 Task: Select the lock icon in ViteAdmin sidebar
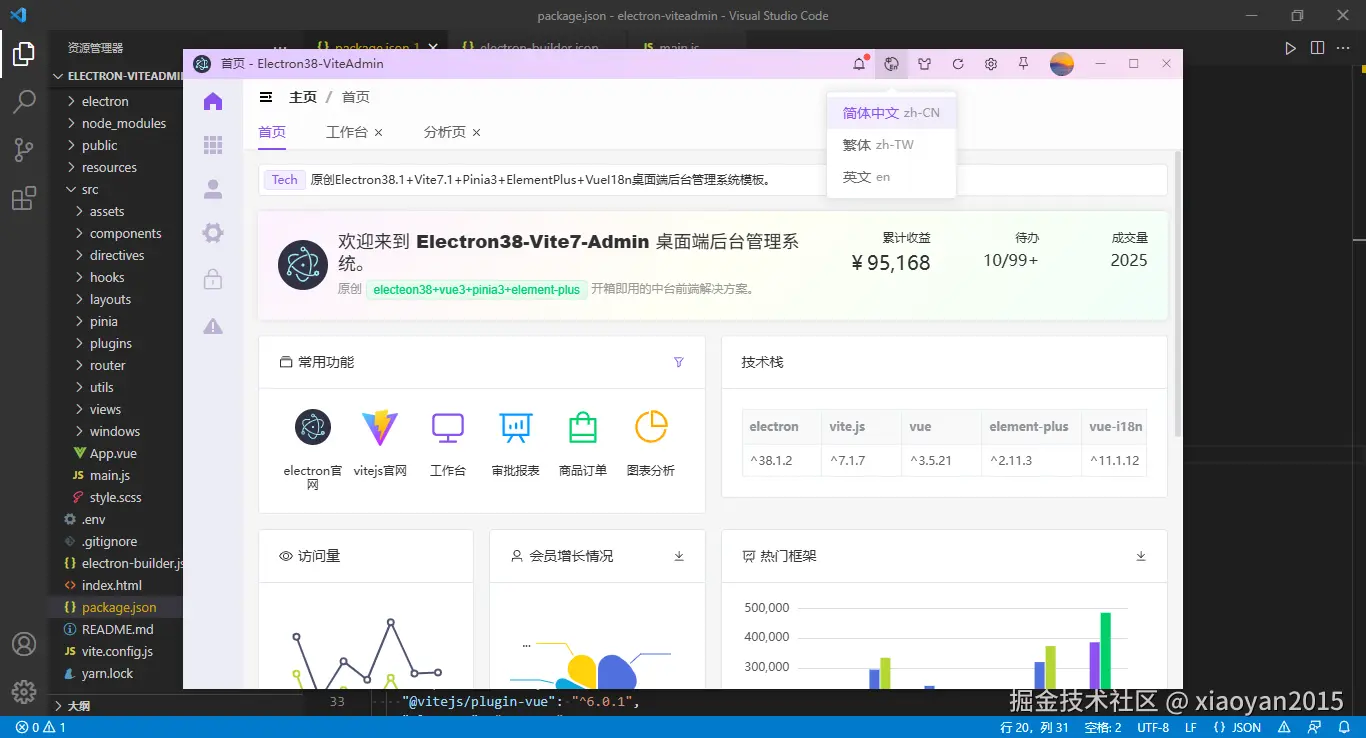click(213, 279)
